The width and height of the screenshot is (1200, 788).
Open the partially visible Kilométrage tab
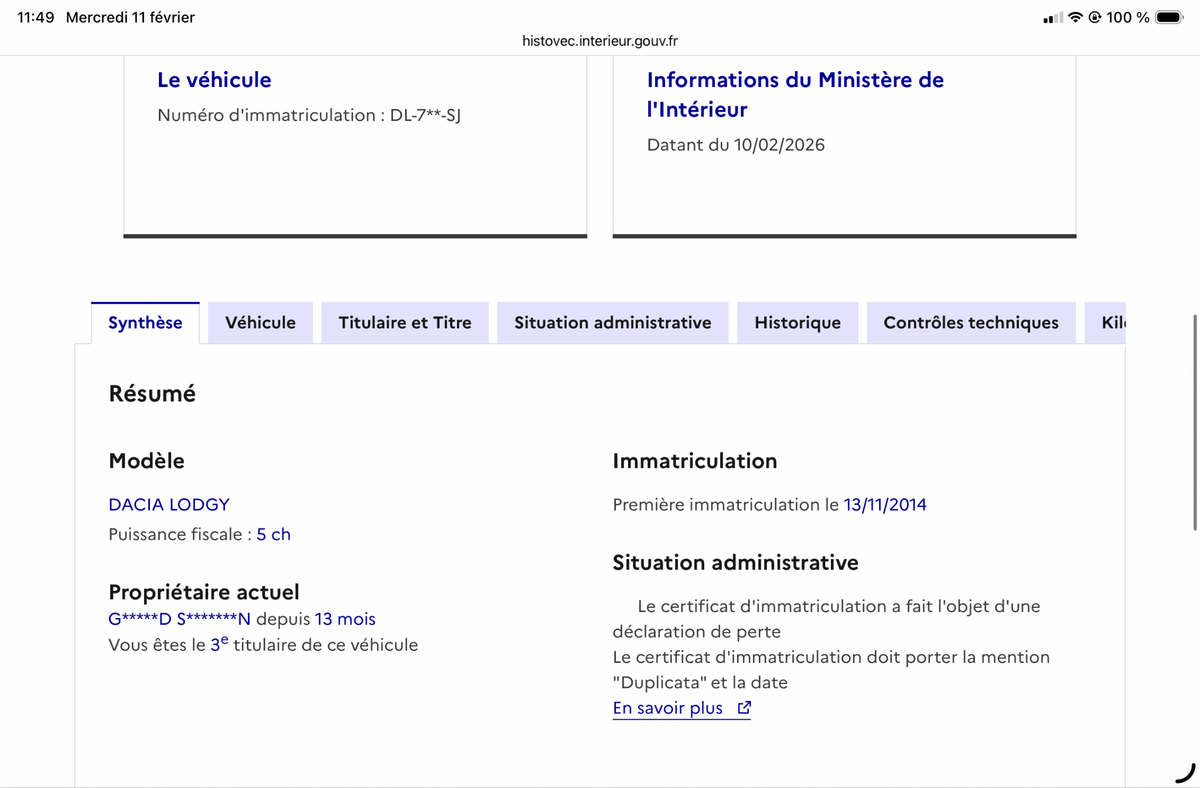[1105, 322]
